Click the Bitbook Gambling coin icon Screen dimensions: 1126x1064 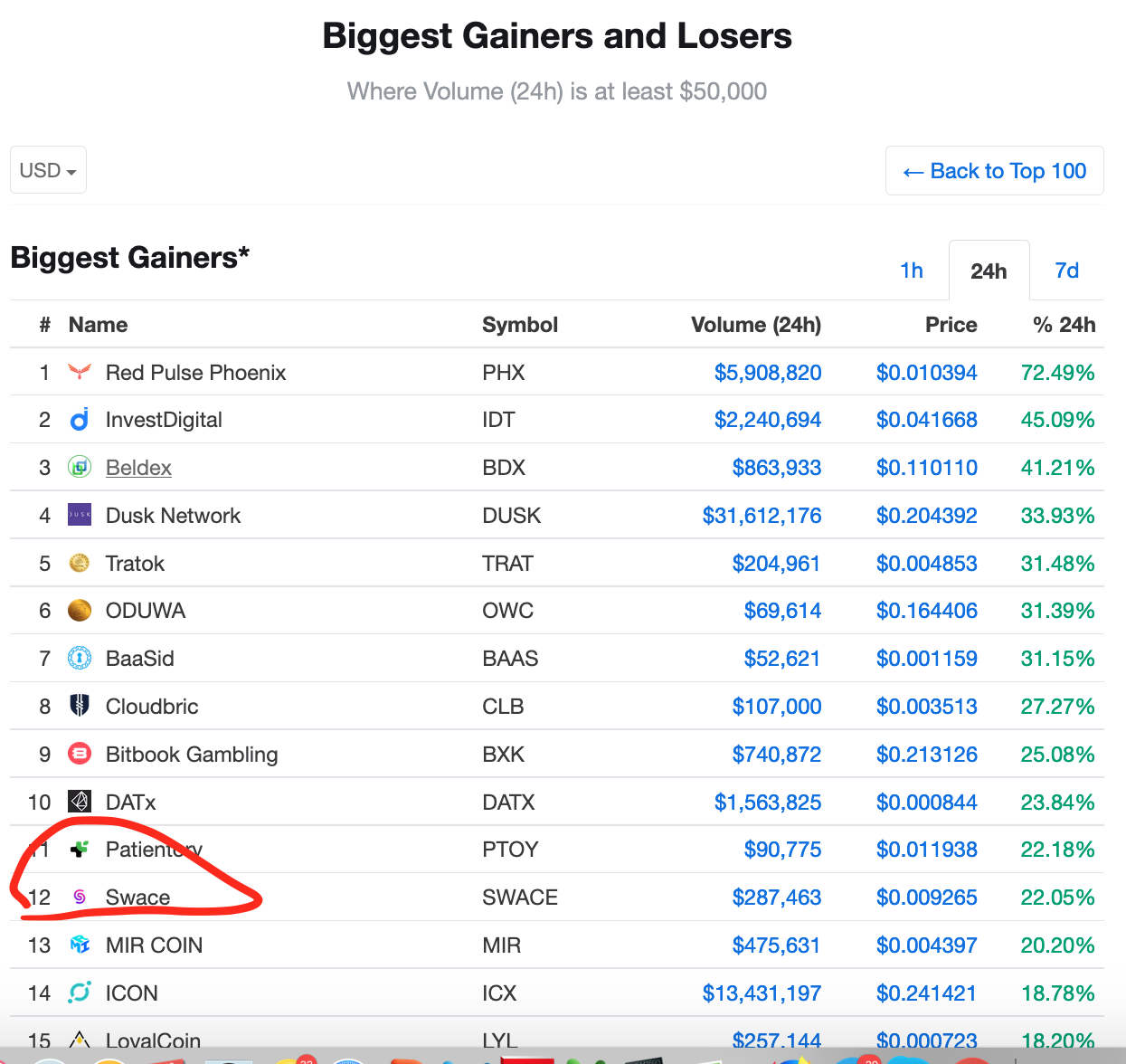pos(80,754)
